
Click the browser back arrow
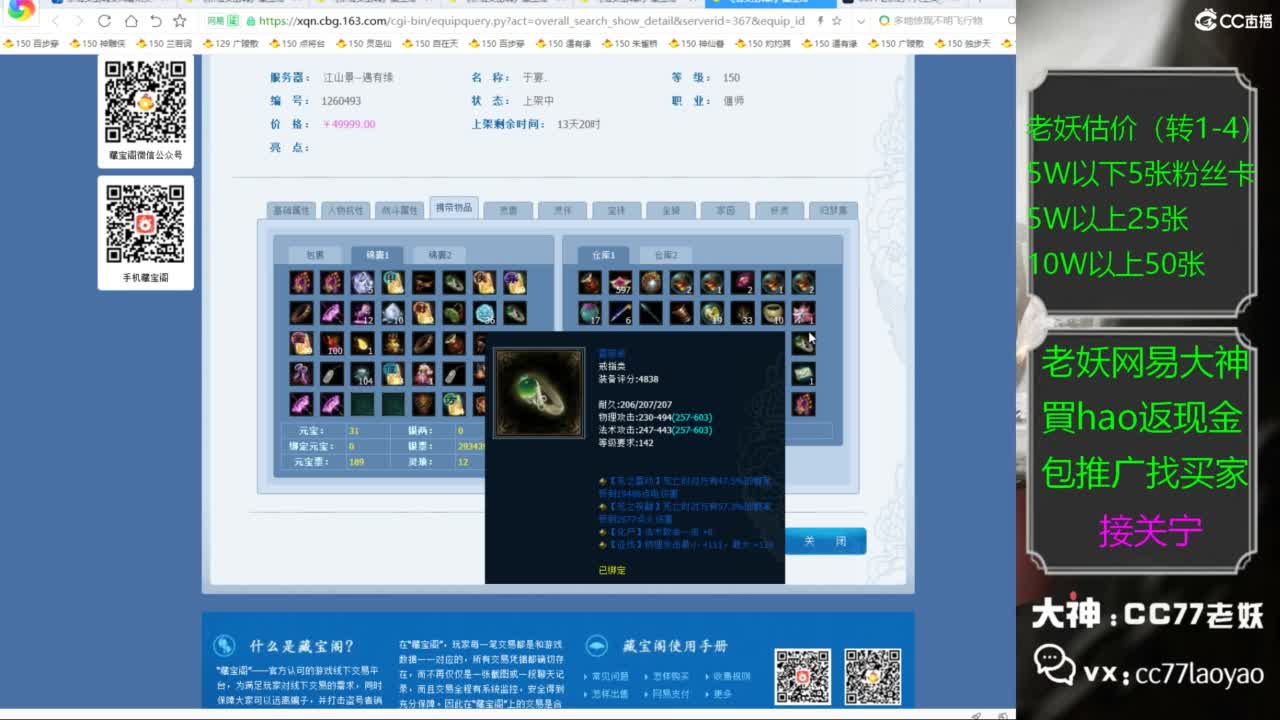55,21
